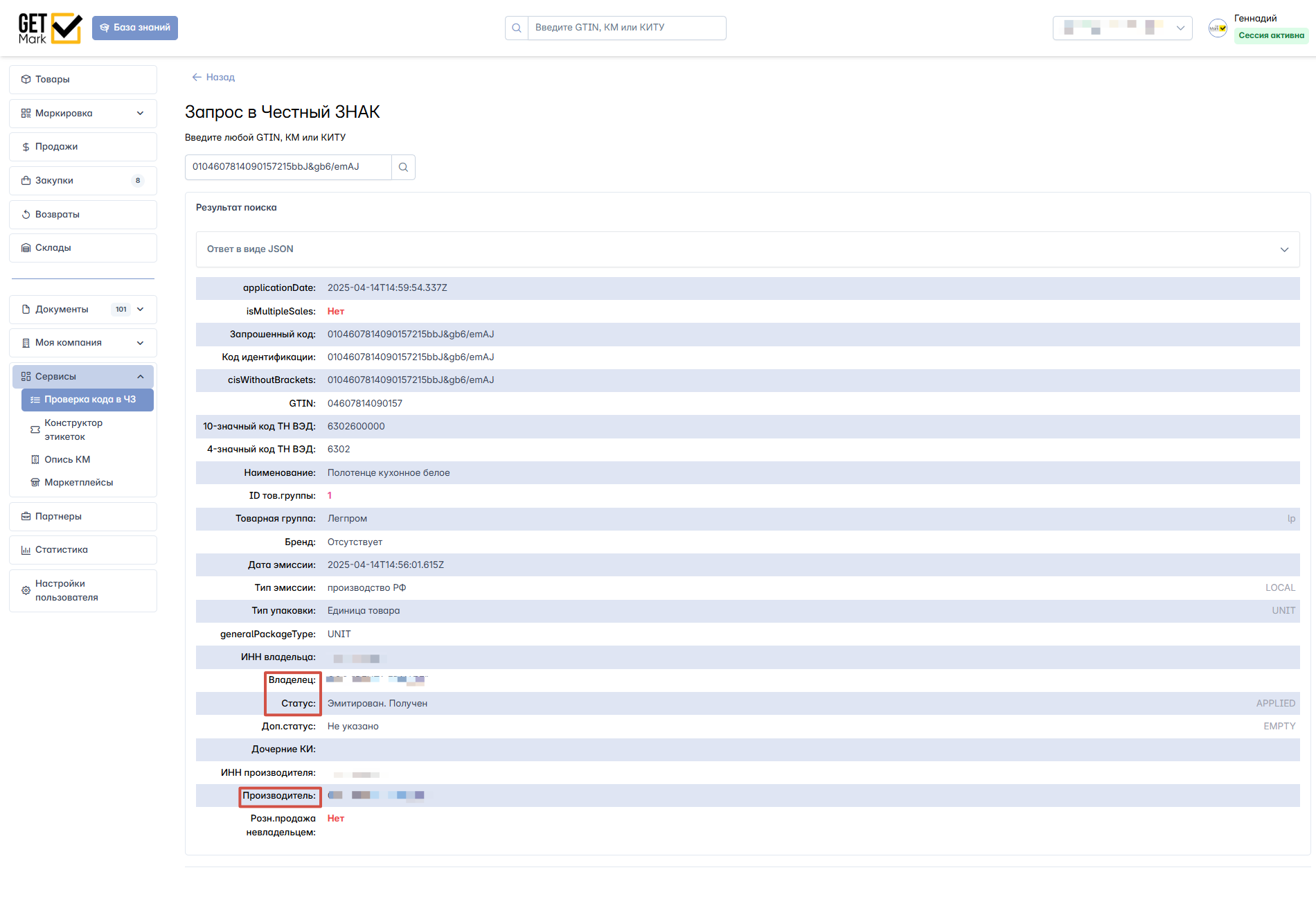The width and height of the screenshot is (1316, 897).
Task: Click the Маркировка QR icon
Action: [26, 114]
